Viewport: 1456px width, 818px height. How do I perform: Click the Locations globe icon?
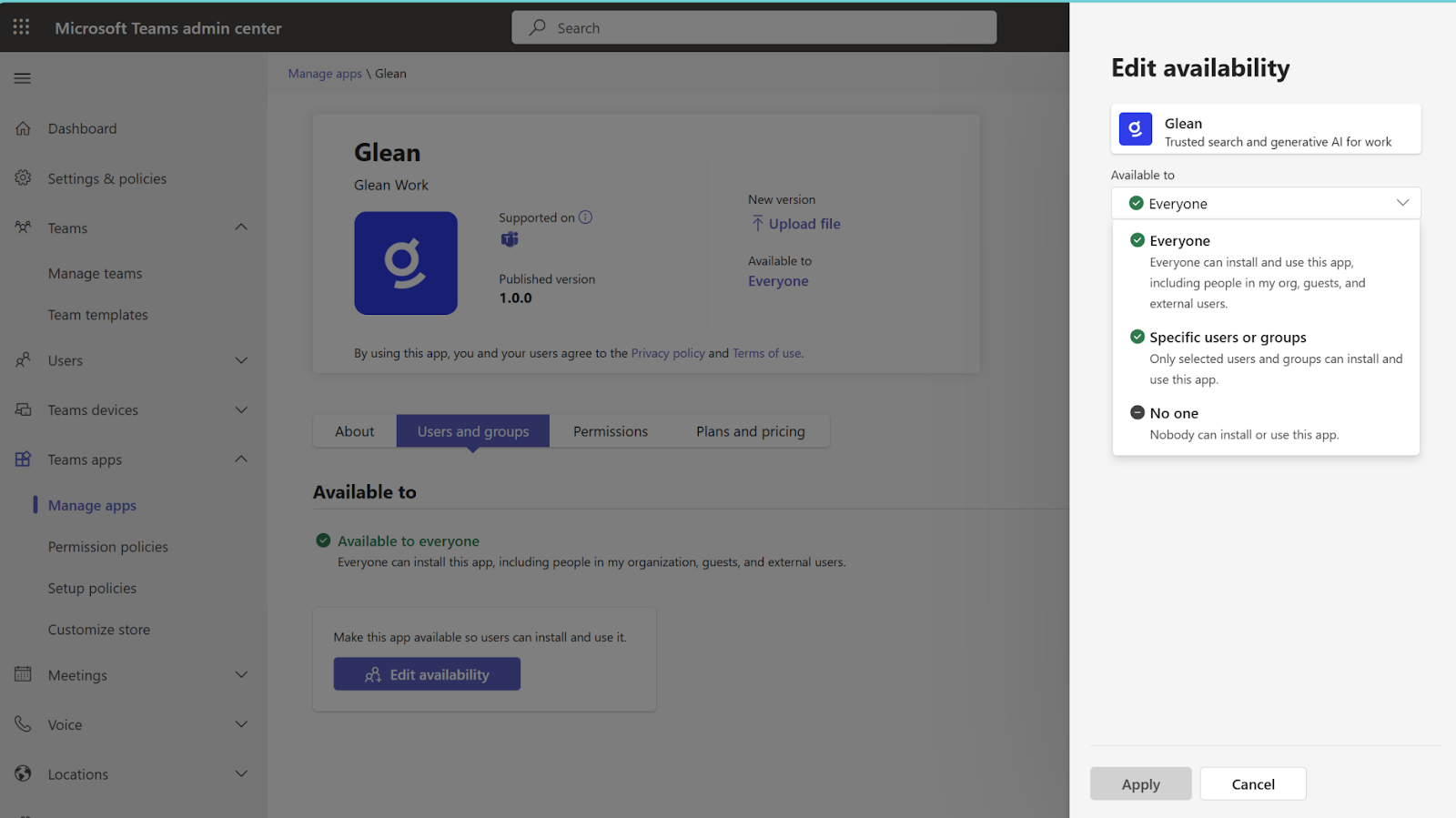click(24, 774)
